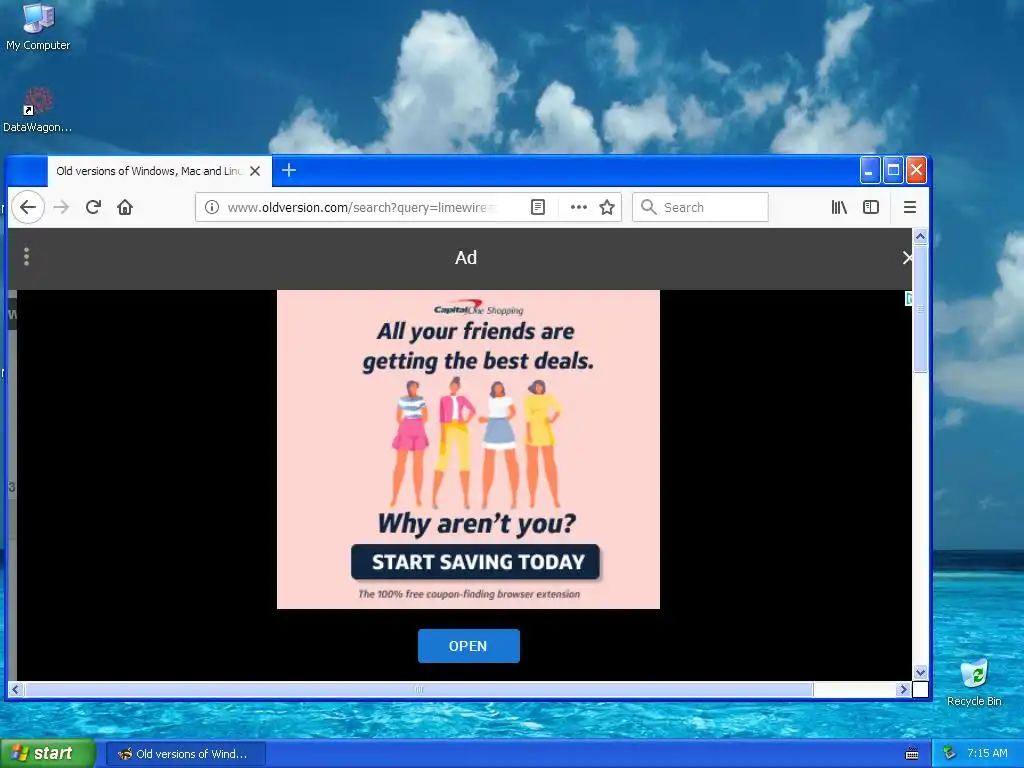Go to the Firefox Home page
This screenshot has width=1024, height=768.
point(125,207)
